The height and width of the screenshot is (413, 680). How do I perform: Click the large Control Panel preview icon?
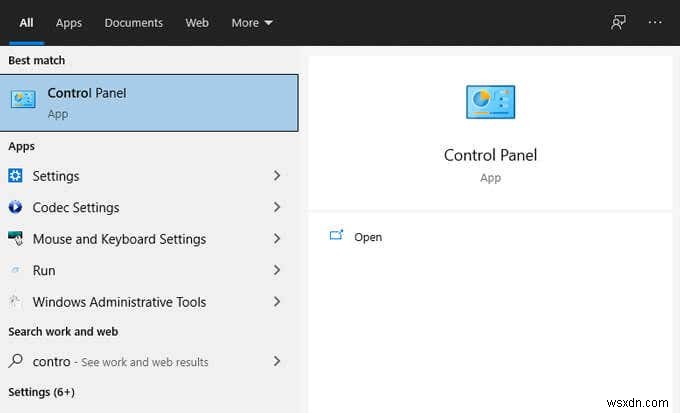click(490, 103)
